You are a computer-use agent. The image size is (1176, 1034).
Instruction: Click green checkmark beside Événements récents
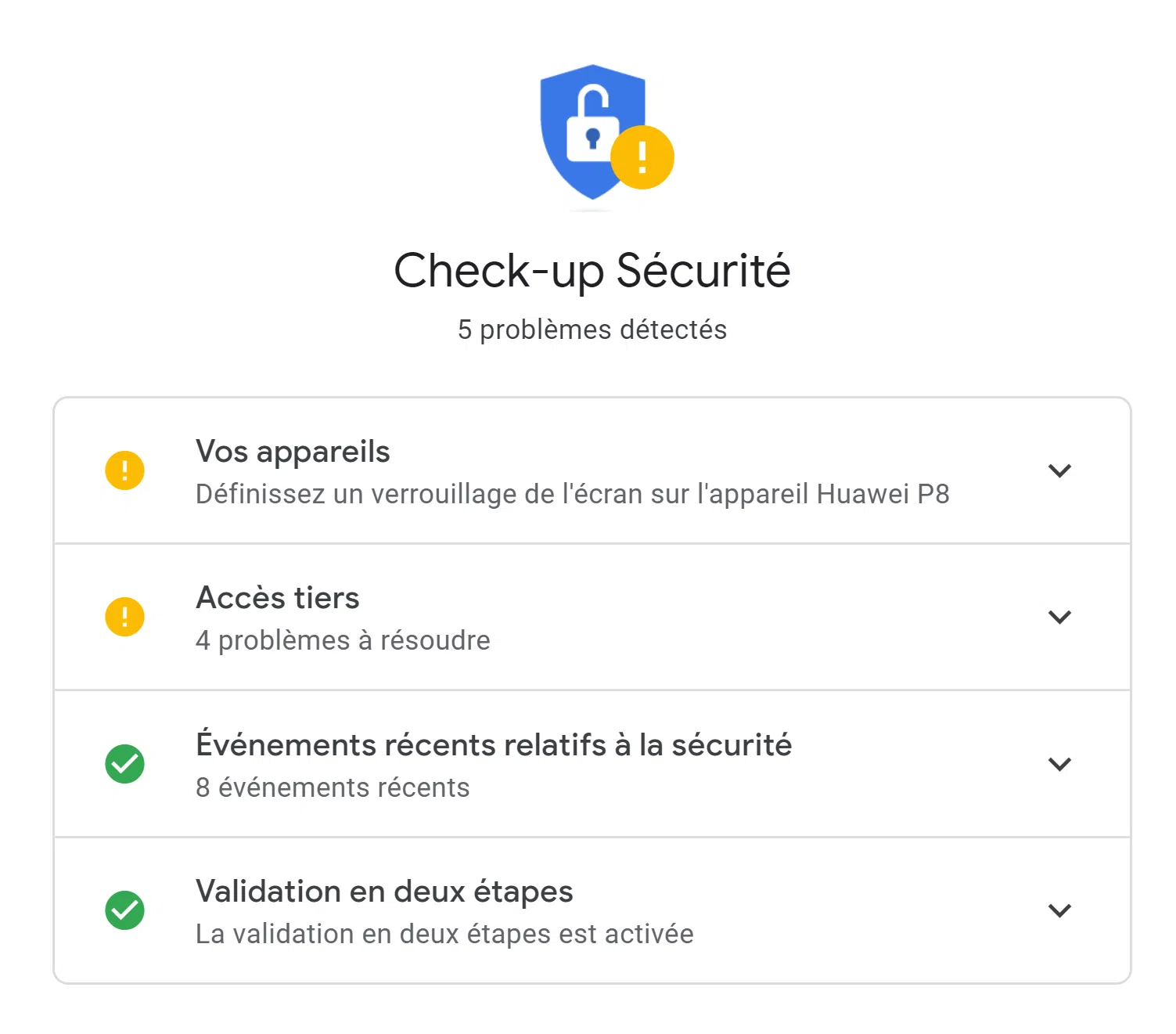124,764
